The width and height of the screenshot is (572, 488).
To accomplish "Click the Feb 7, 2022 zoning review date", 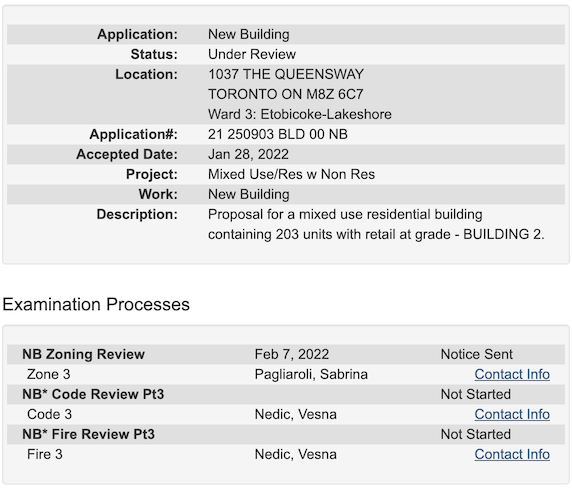I will tap(292, 355).
